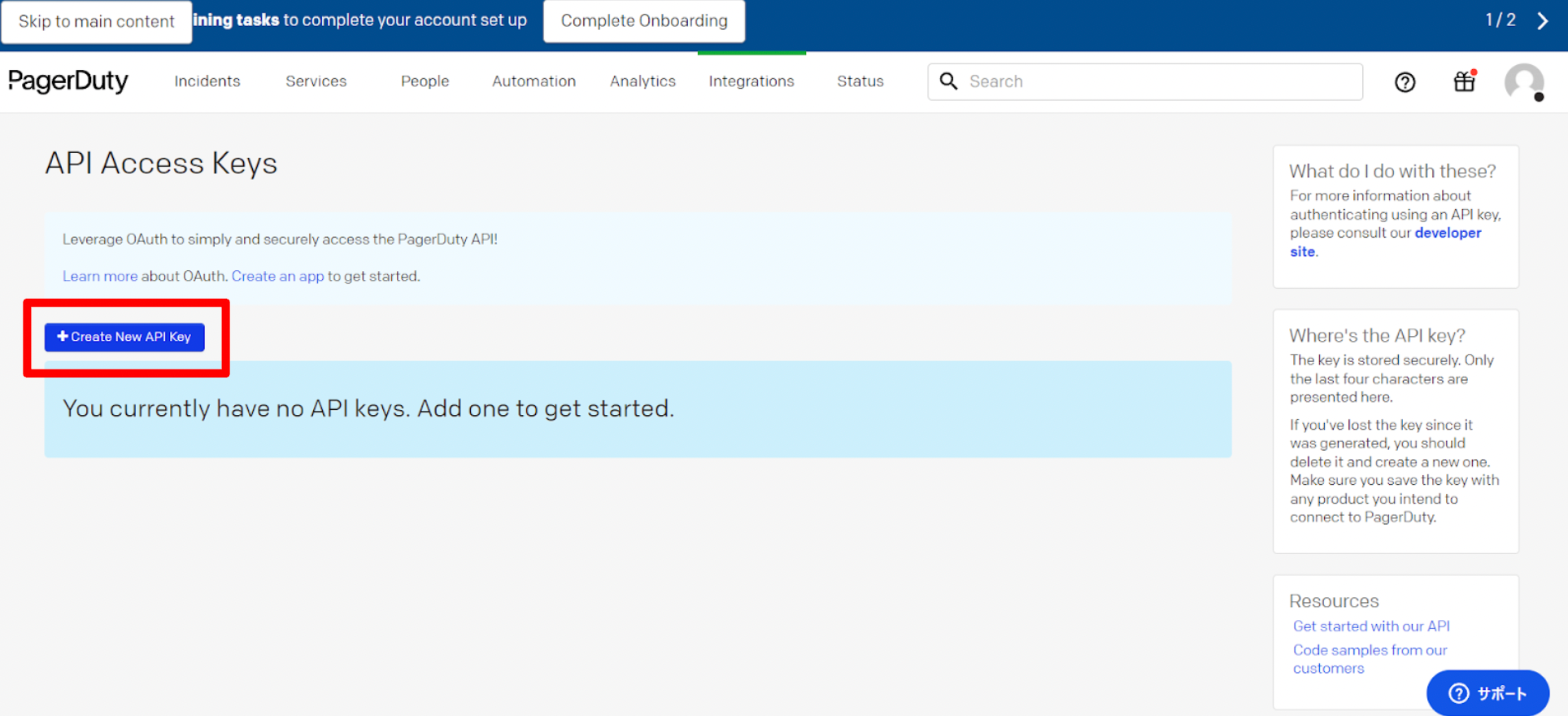Go to next onboarding task arrow
1568x716 pixels.
coord(1542,21)
